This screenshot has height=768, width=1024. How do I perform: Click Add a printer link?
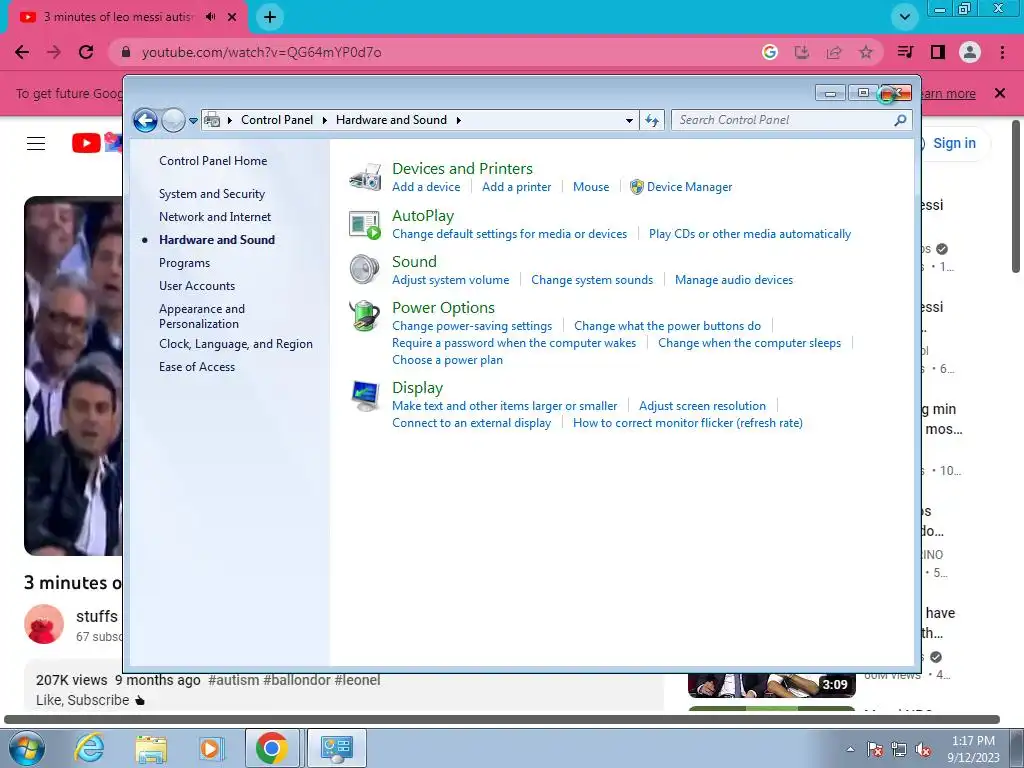517,187
